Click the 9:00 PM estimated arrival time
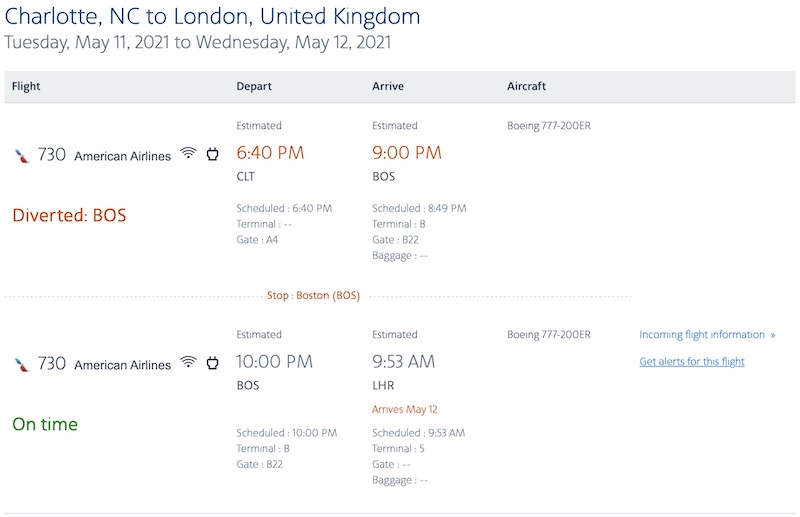 [407, 153]
